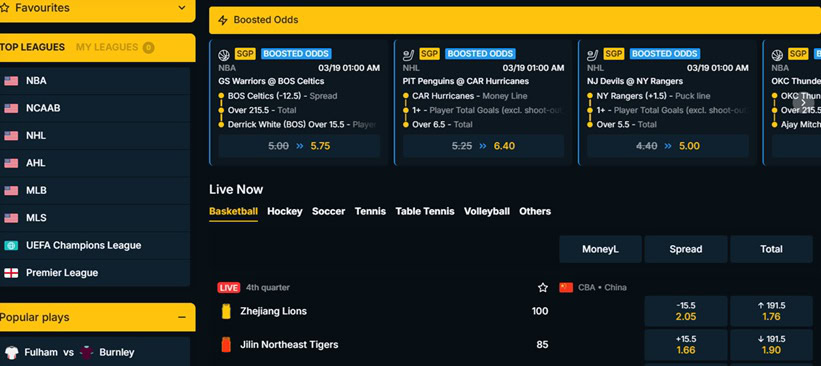Bet under 191.5 total at 1.90
The width and height of the screenshot is (821, 366).
(x=771, y=345)
